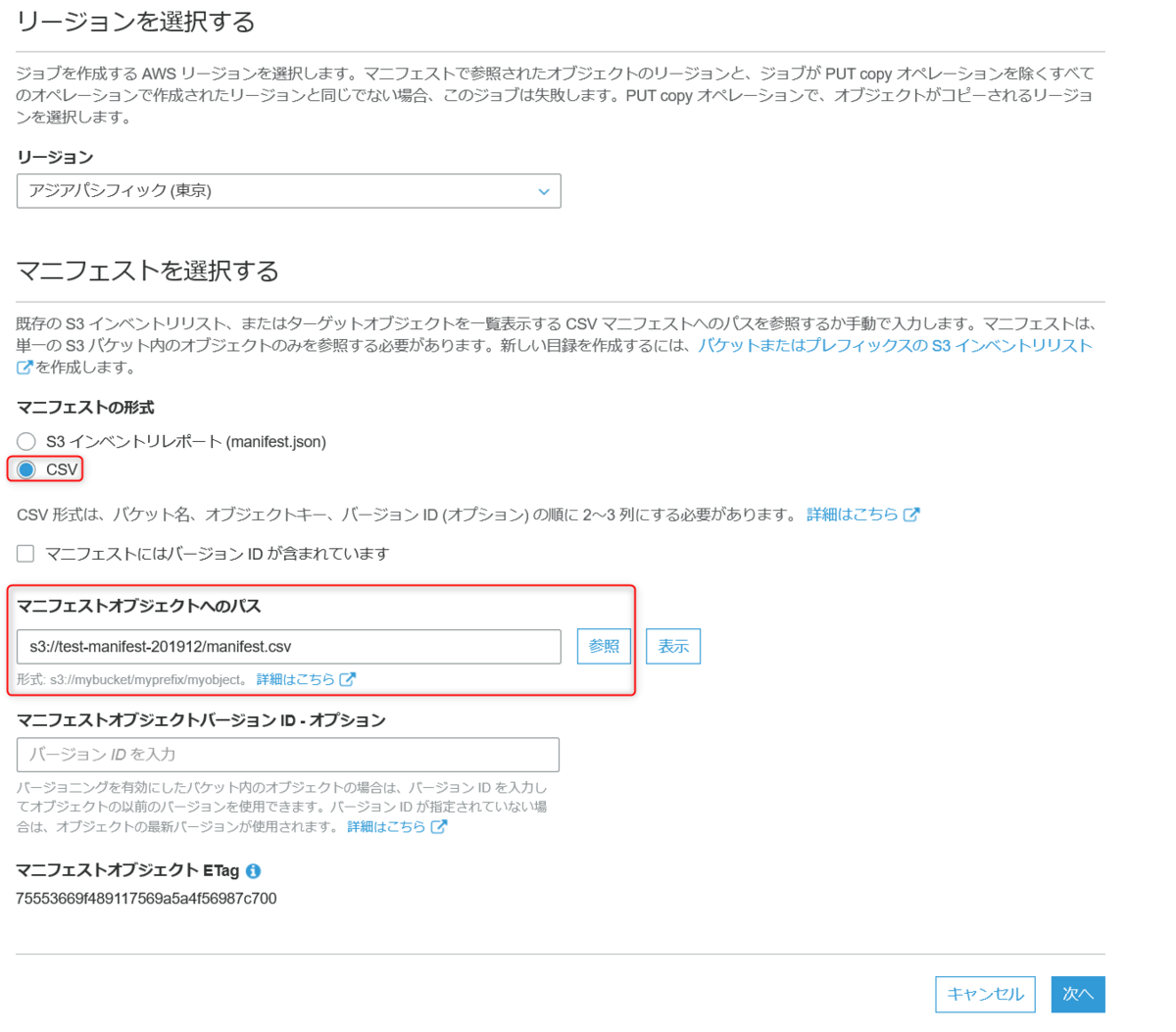Click the 表示 button next to 参照
This screenshot has height=1032, width=1176.
point(673,647)
